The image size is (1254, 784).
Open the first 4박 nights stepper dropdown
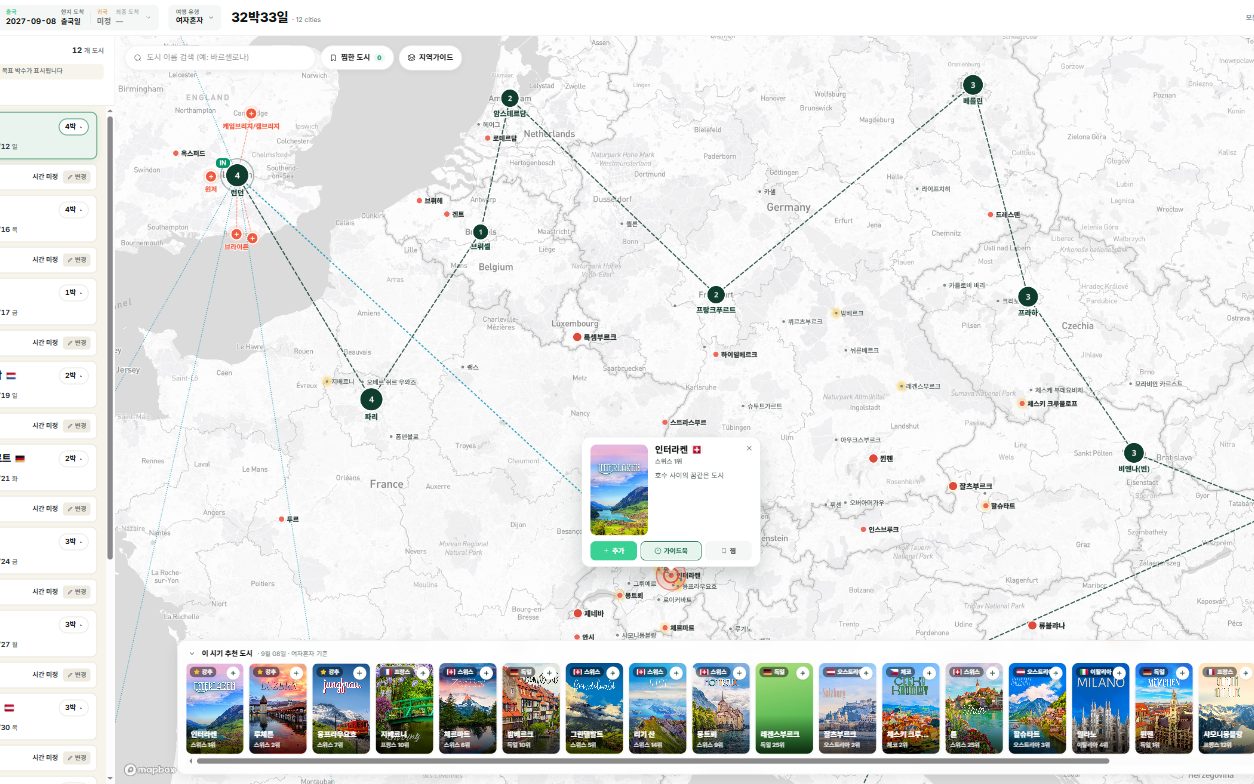pos(74,127)
